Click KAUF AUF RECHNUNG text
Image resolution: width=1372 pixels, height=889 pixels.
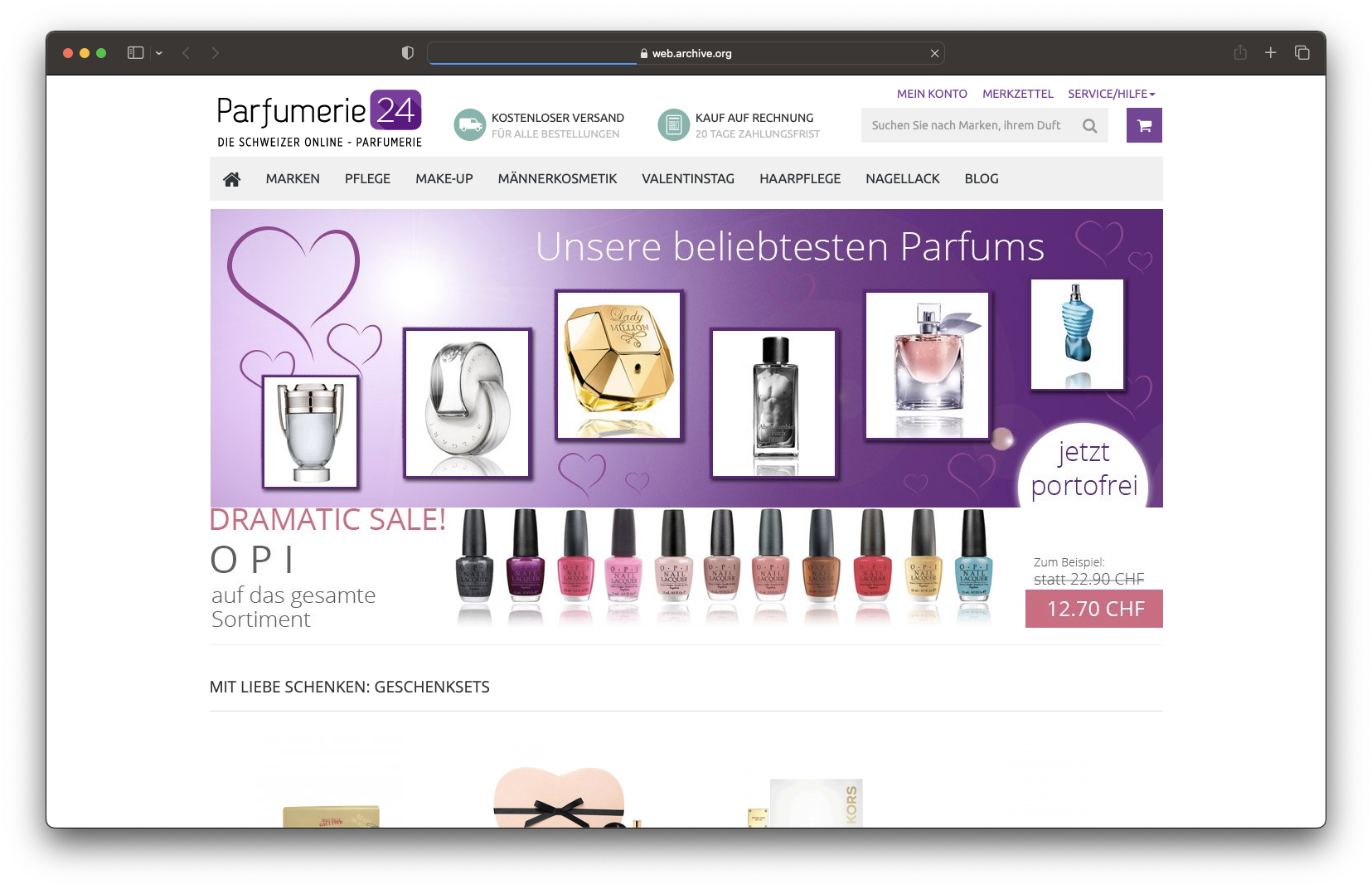point(754,118)
